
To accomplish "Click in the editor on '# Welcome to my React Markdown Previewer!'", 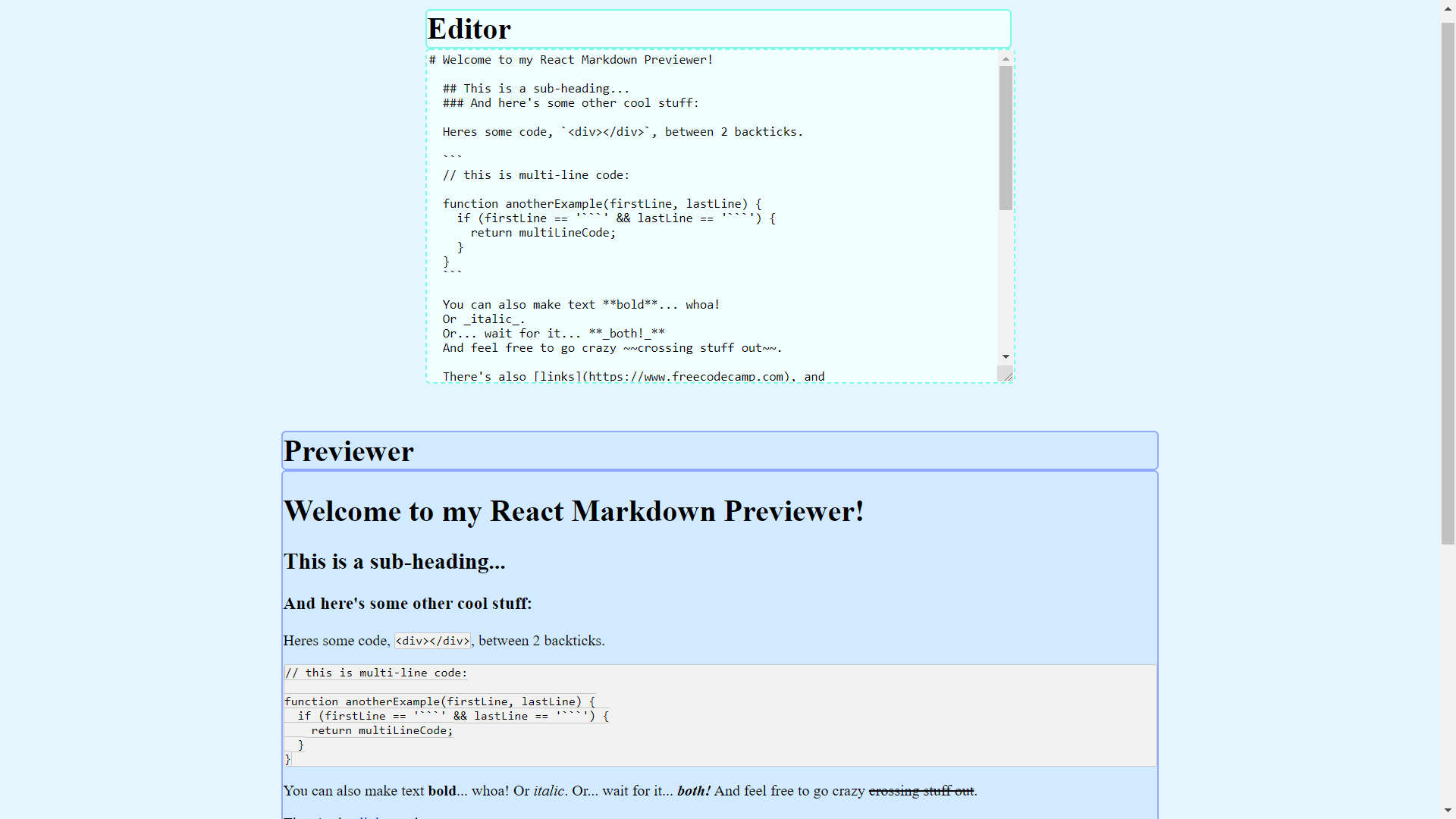I will (571, 60).
